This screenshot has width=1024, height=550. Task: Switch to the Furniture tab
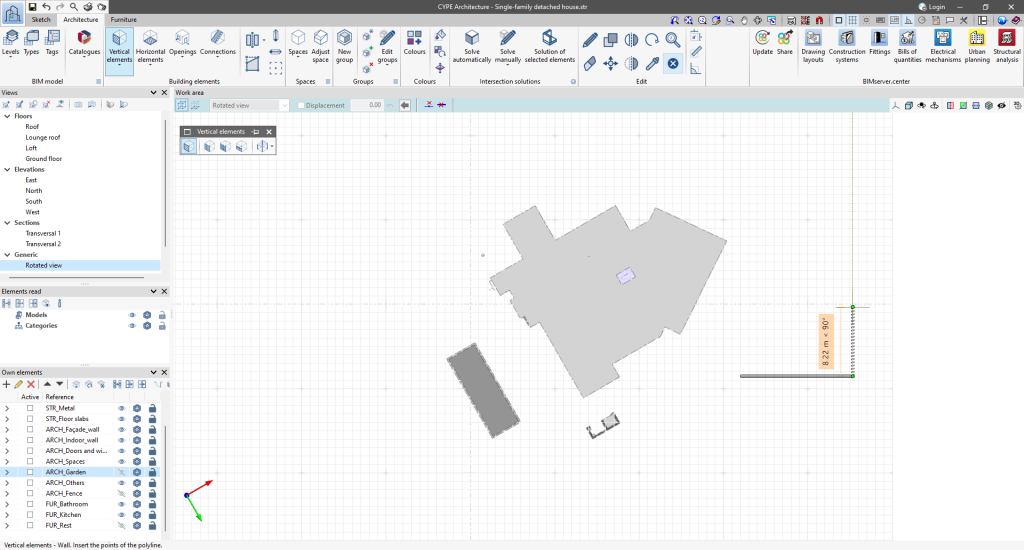point(124,19)
